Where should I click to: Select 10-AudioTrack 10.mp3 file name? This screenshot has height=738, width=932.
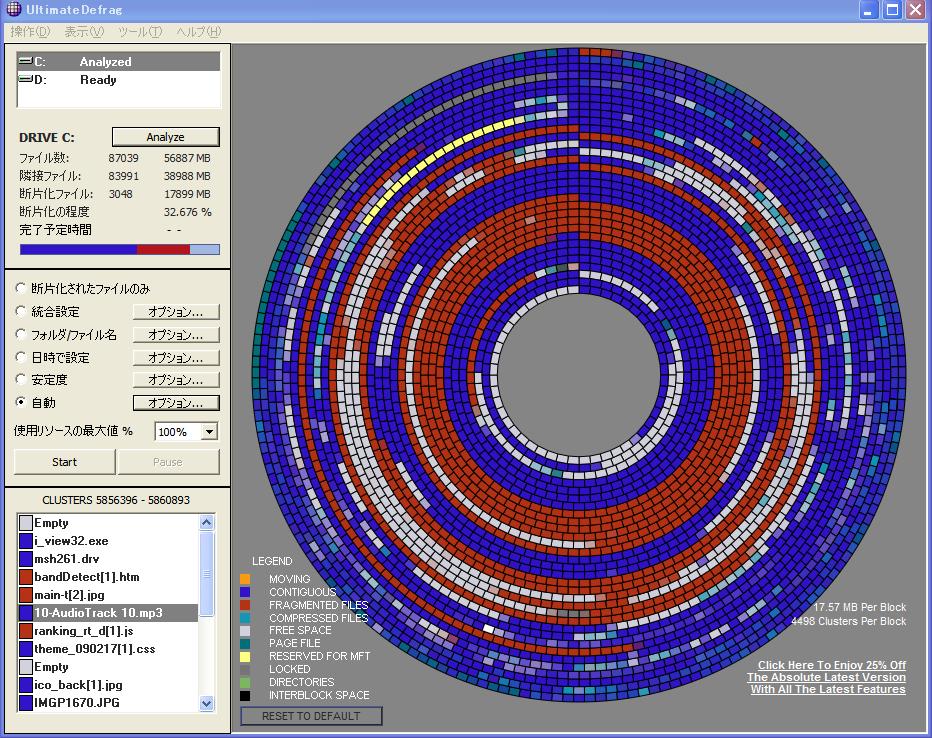tap(98, 613)
